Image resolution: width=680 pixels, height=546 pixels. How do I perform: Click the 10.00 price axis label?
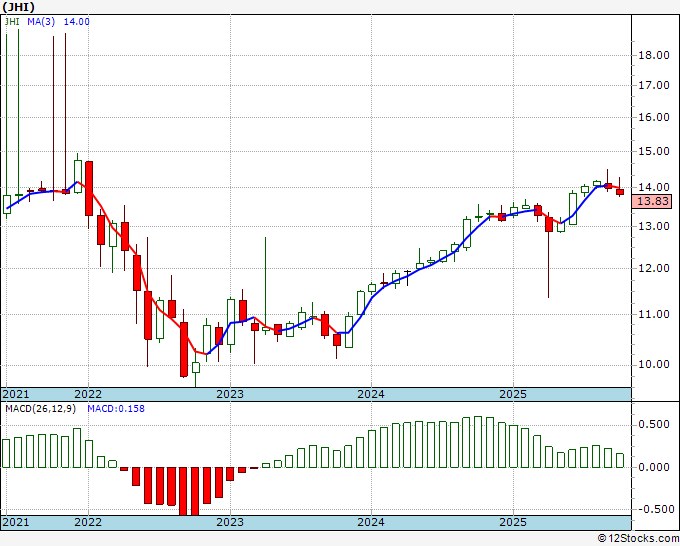pos(654,364)
